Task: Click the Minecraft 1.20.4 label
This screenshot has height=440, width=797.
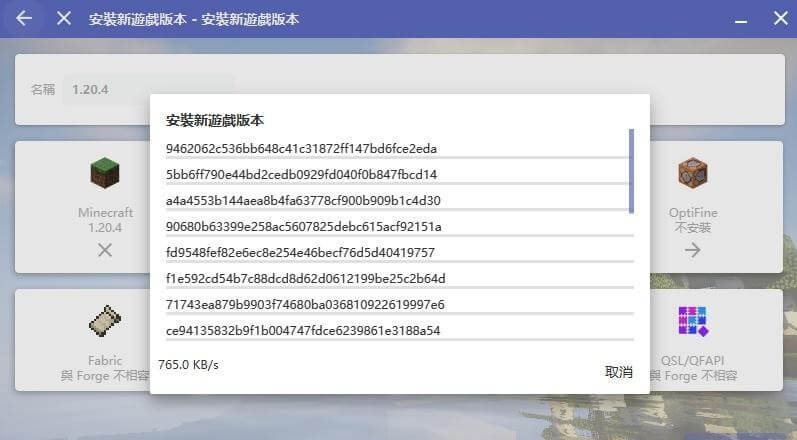Action: coord(105,219)
